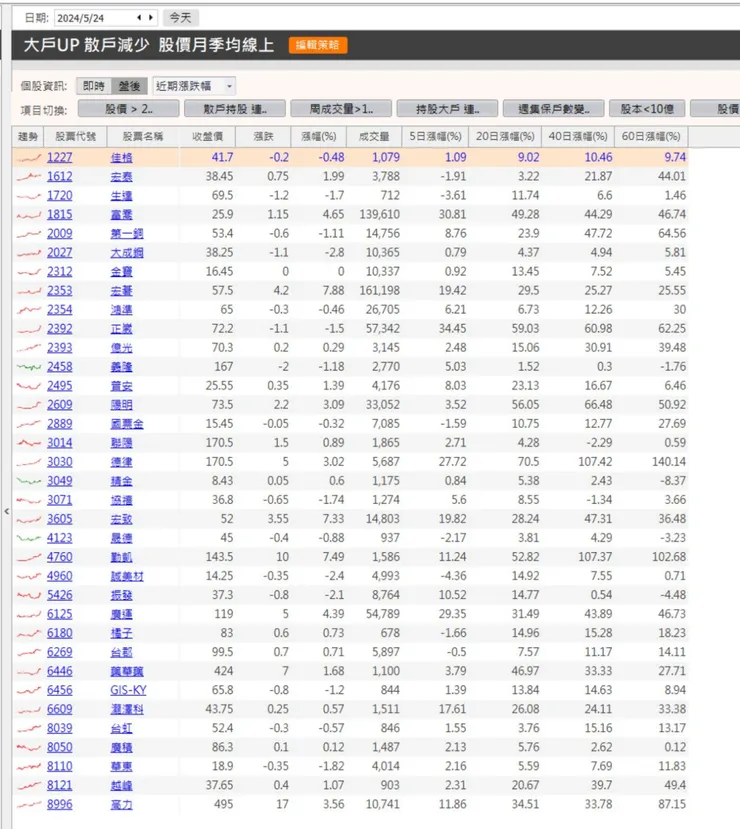
Task: Click trend sparkline for stock 3071
Action: tap(29, 500)
